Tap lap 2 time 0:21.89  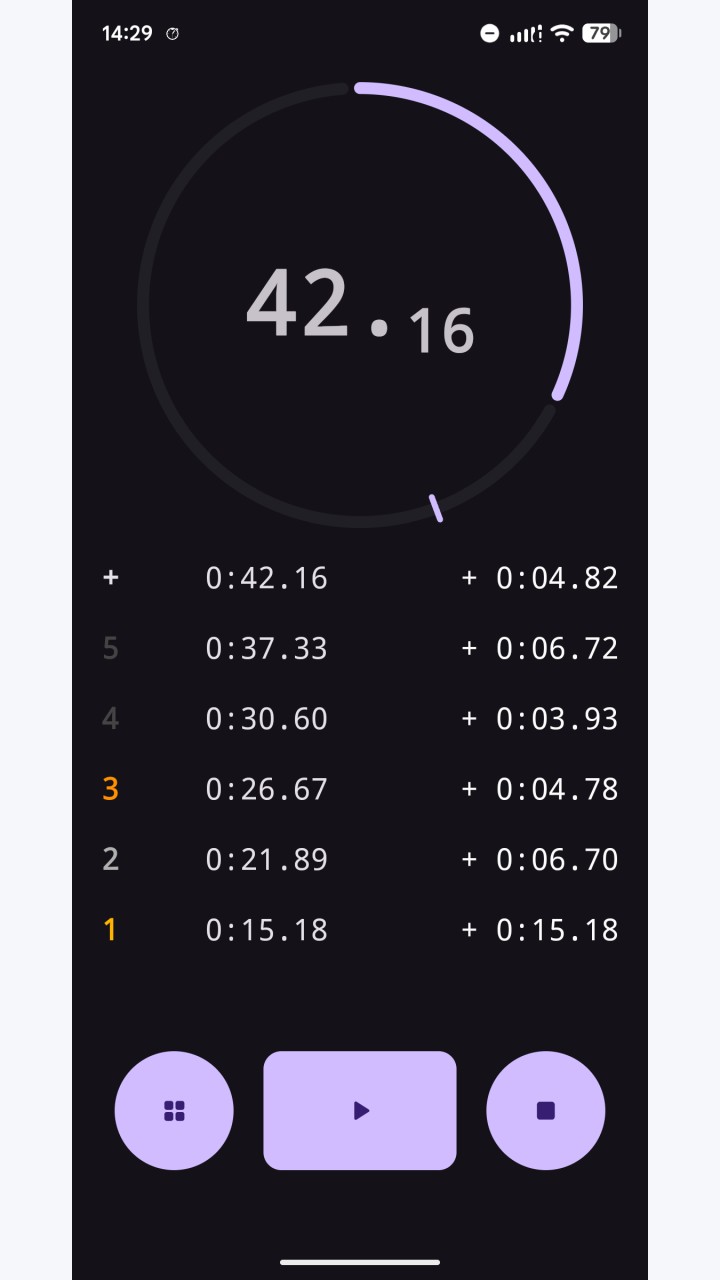(x=267, y=860)
